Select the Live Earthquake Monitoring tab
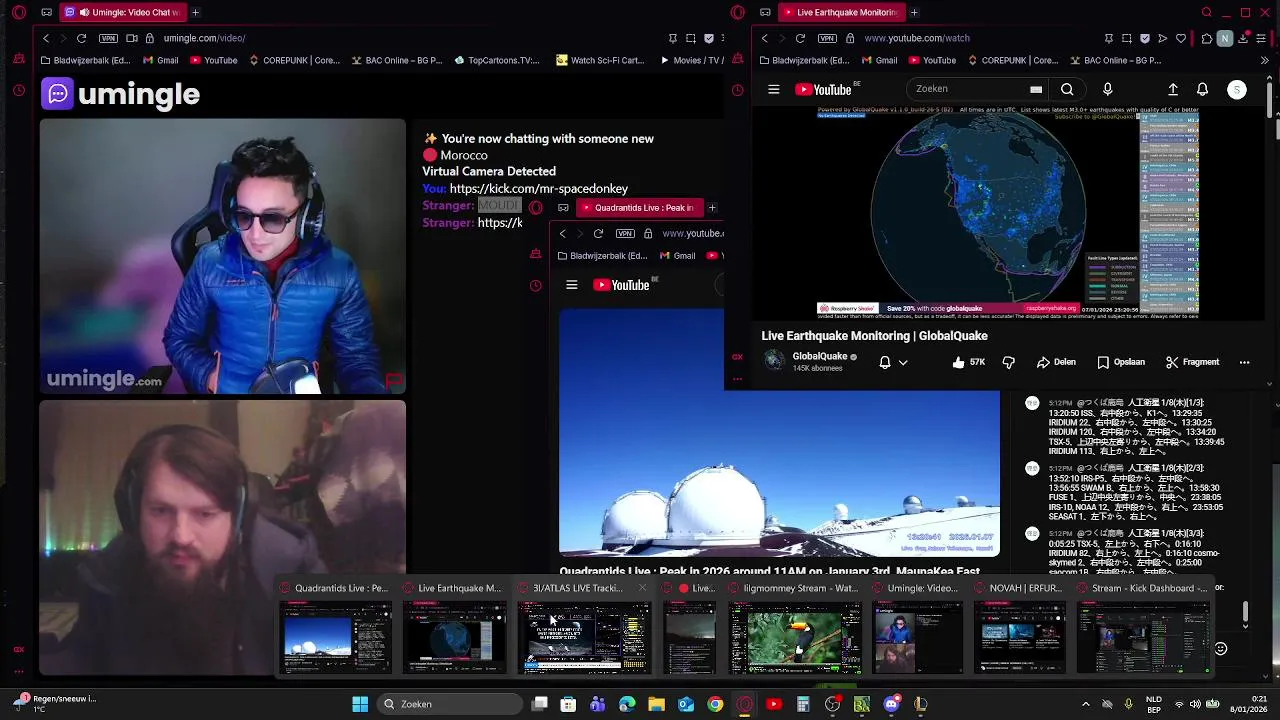Image resolution: width=1280 pixels, height=720 pixels. pos(840,12)
